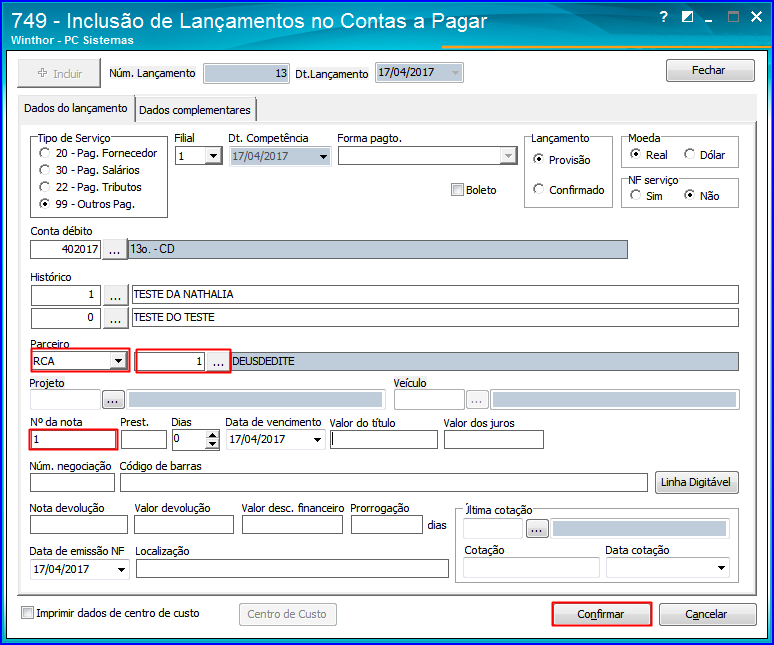774x645 pixels.
Task: Select Dólar currency
Action: [689, 154]
